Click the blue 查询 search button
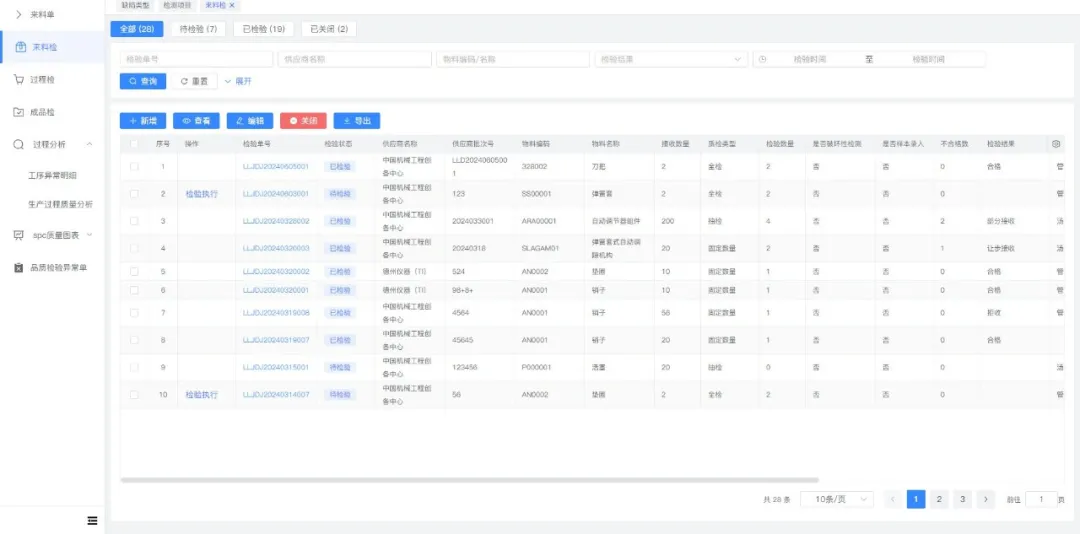Image resolution: width=1080 pixels, height=534 pixels. click(x=143, y=81)
